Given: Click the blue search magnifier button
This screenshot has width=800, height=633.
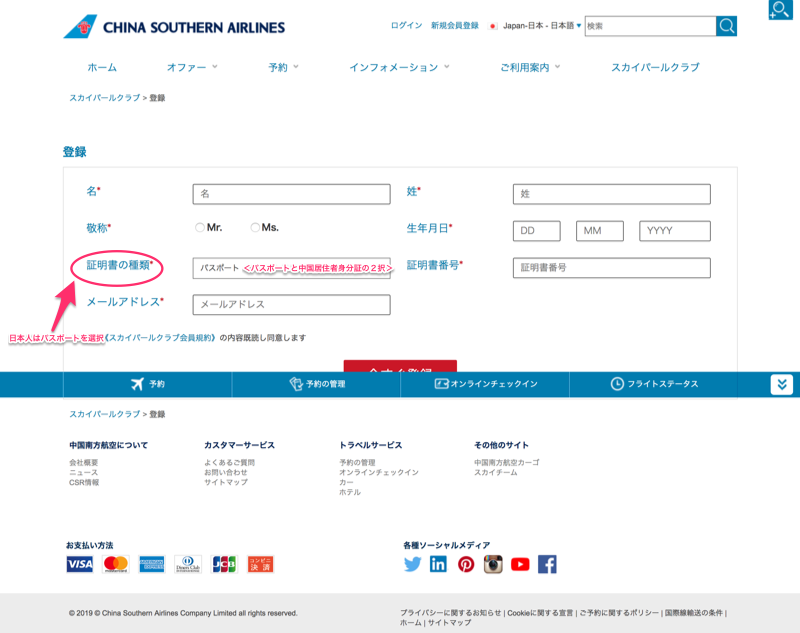Looking at the screenshot, I should (727, 26).
